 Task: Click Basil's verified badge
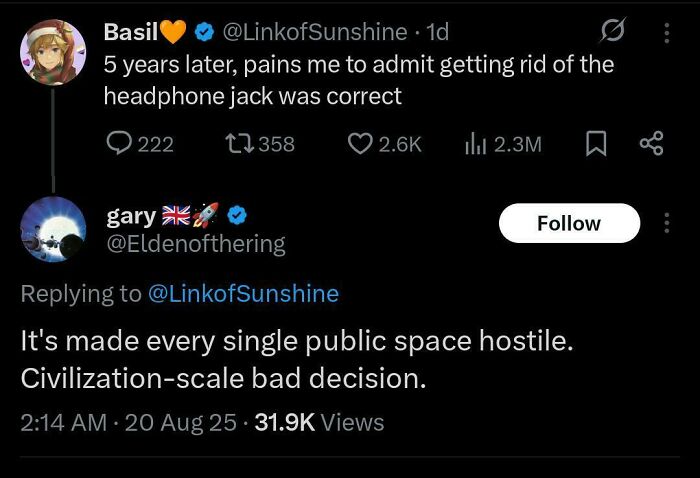203,32
